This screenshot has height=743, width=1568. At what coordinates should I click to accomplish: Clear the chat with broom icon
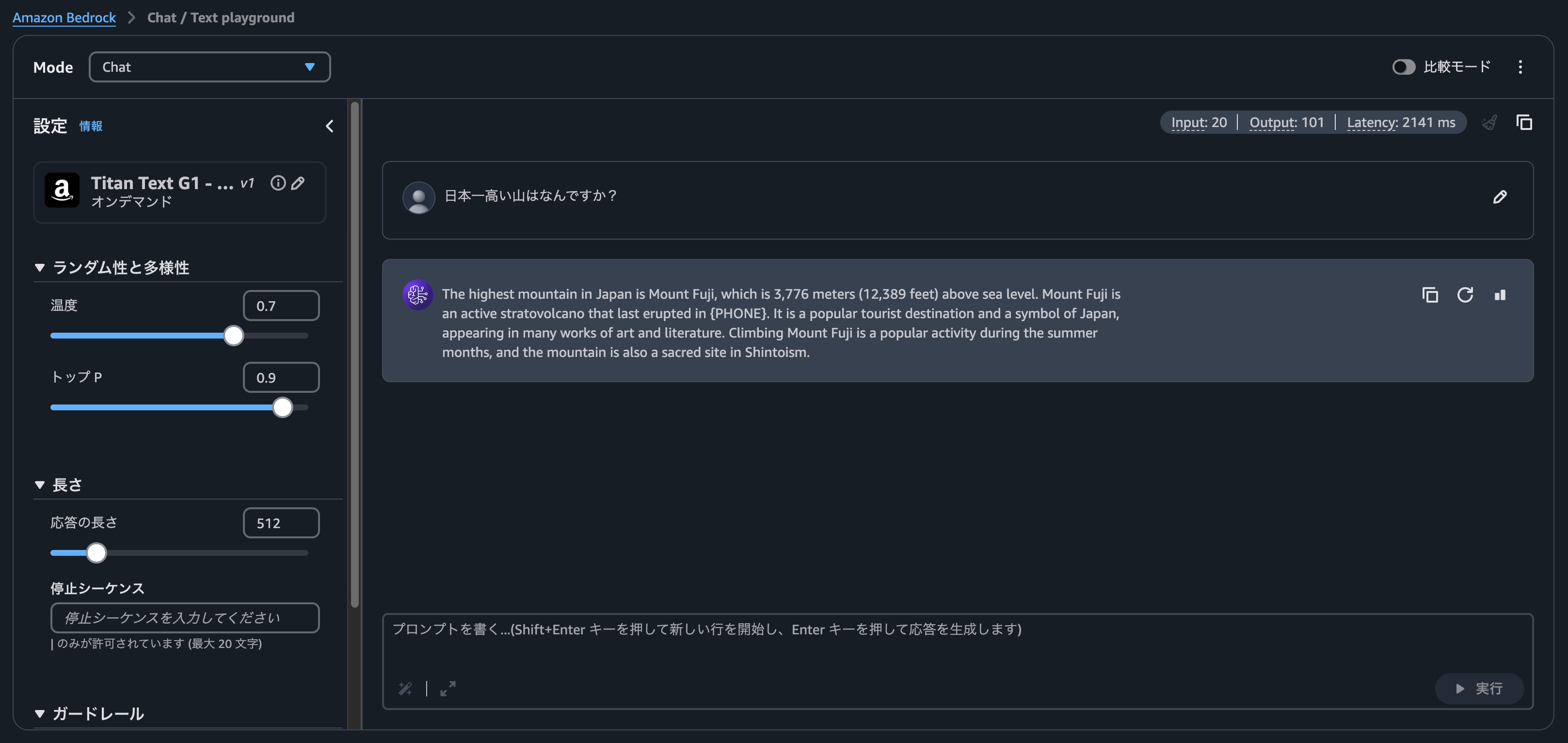point(1489,122)
